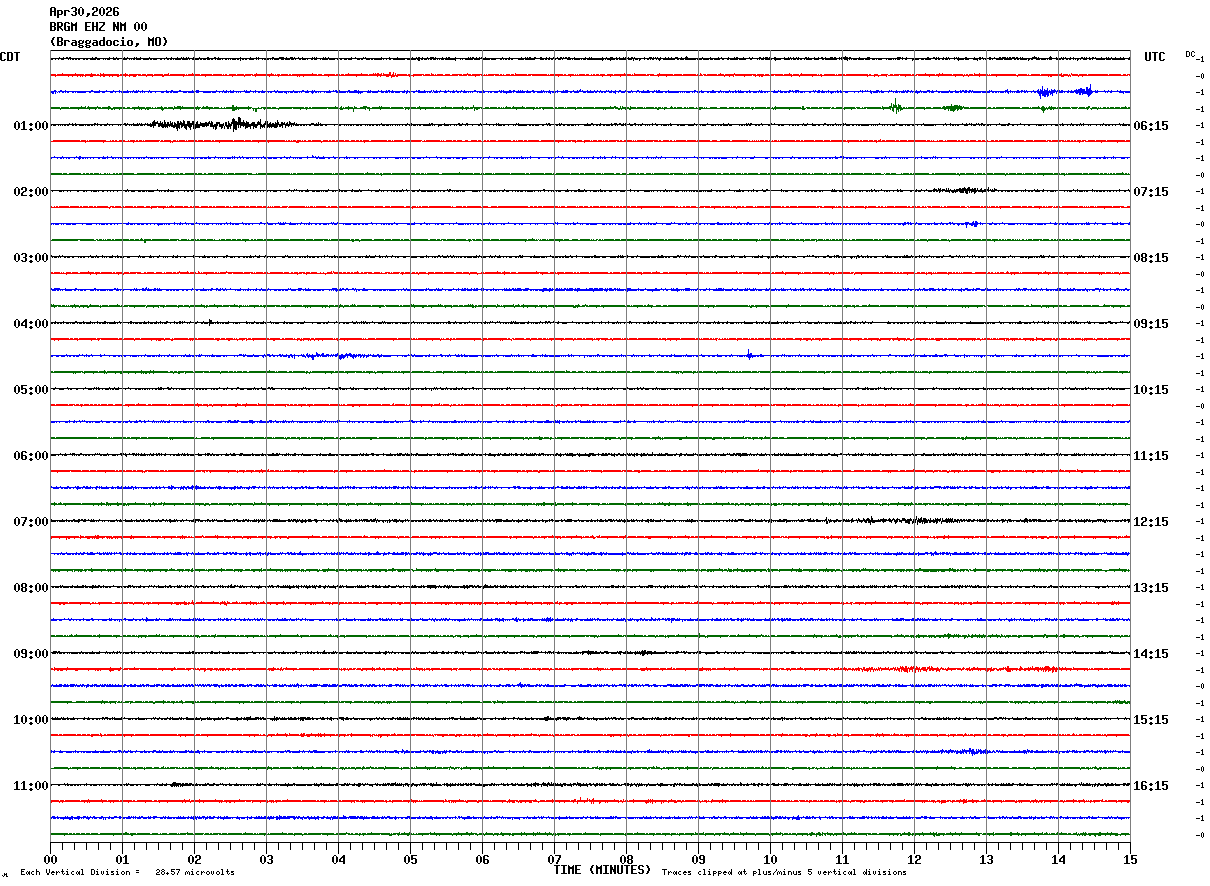Click the 07:00 CDT time label
Viewport: 1210px width, 886px height.
[30, 522]
